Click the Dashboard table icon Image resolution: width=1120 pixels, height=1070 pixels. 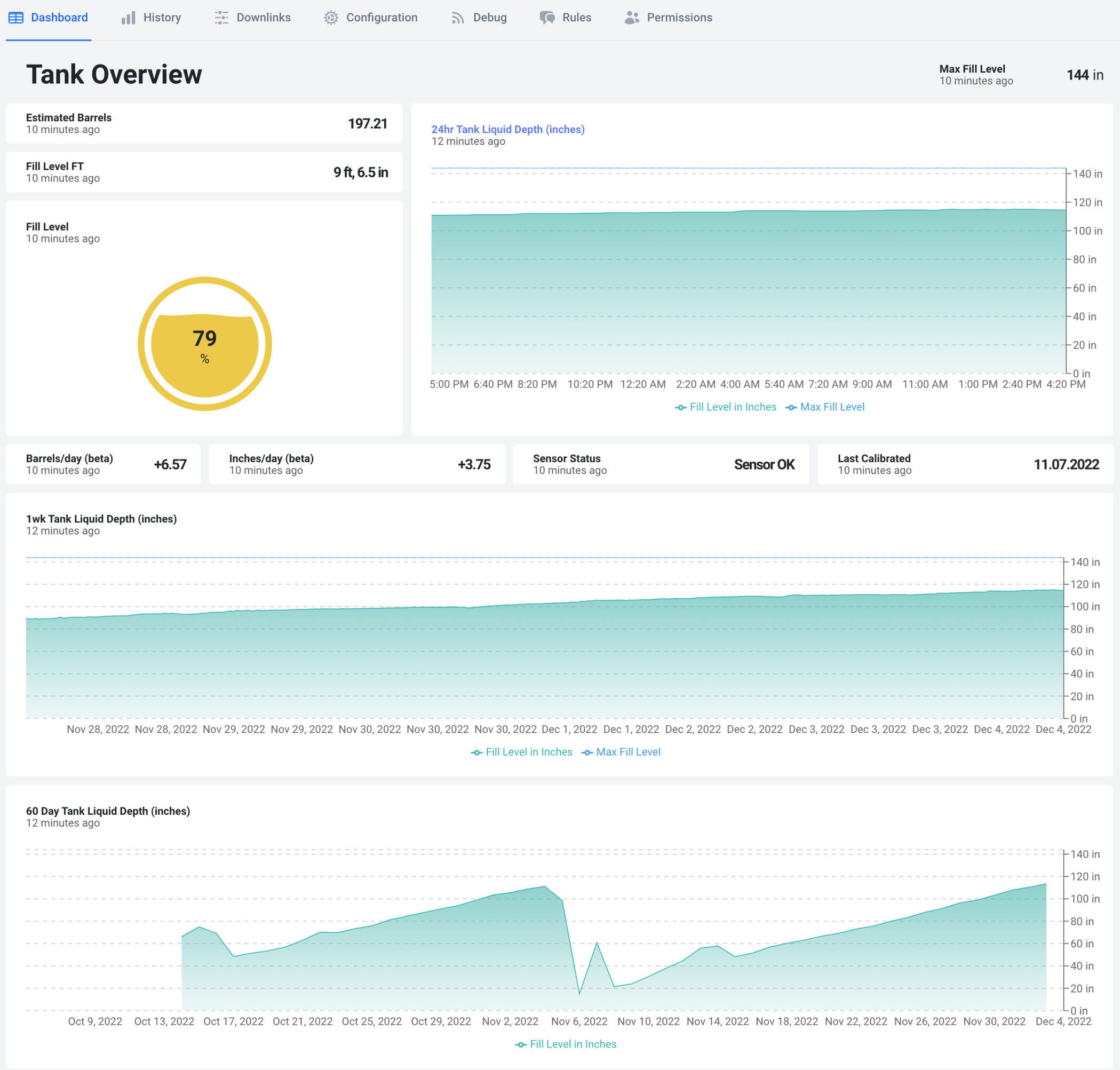(16, 18)
